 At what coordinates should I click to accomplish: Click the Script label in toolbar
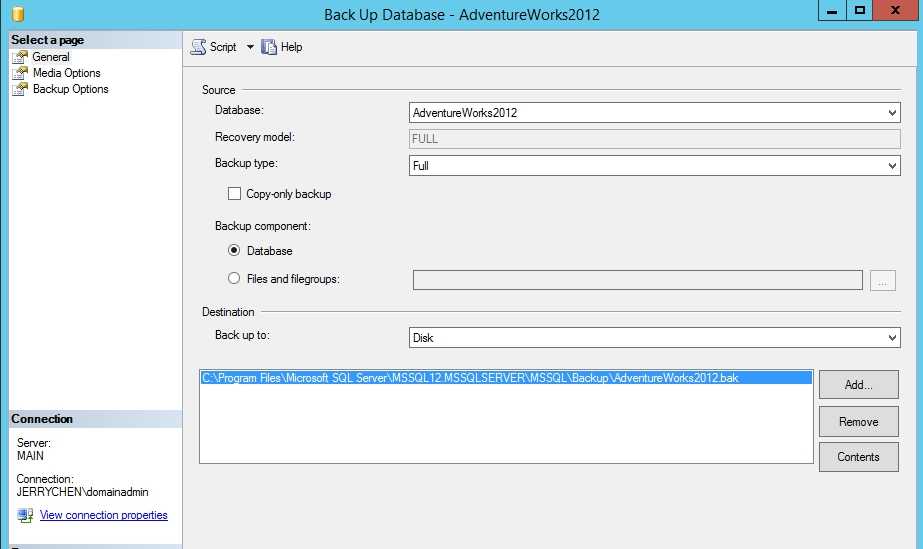(x=223, y=47)
